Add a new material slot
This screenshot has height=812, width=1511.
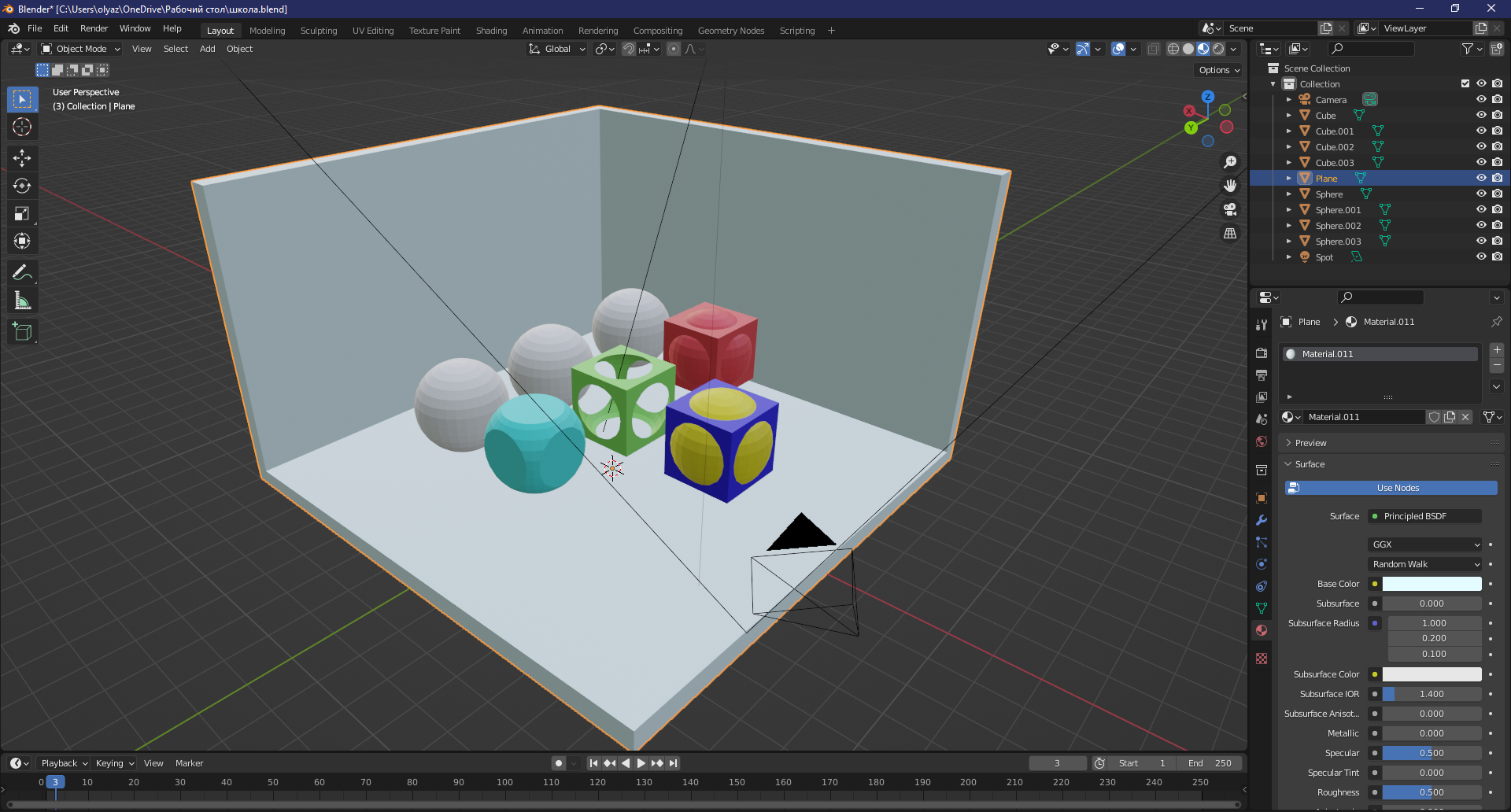[x=1497, y=349]
